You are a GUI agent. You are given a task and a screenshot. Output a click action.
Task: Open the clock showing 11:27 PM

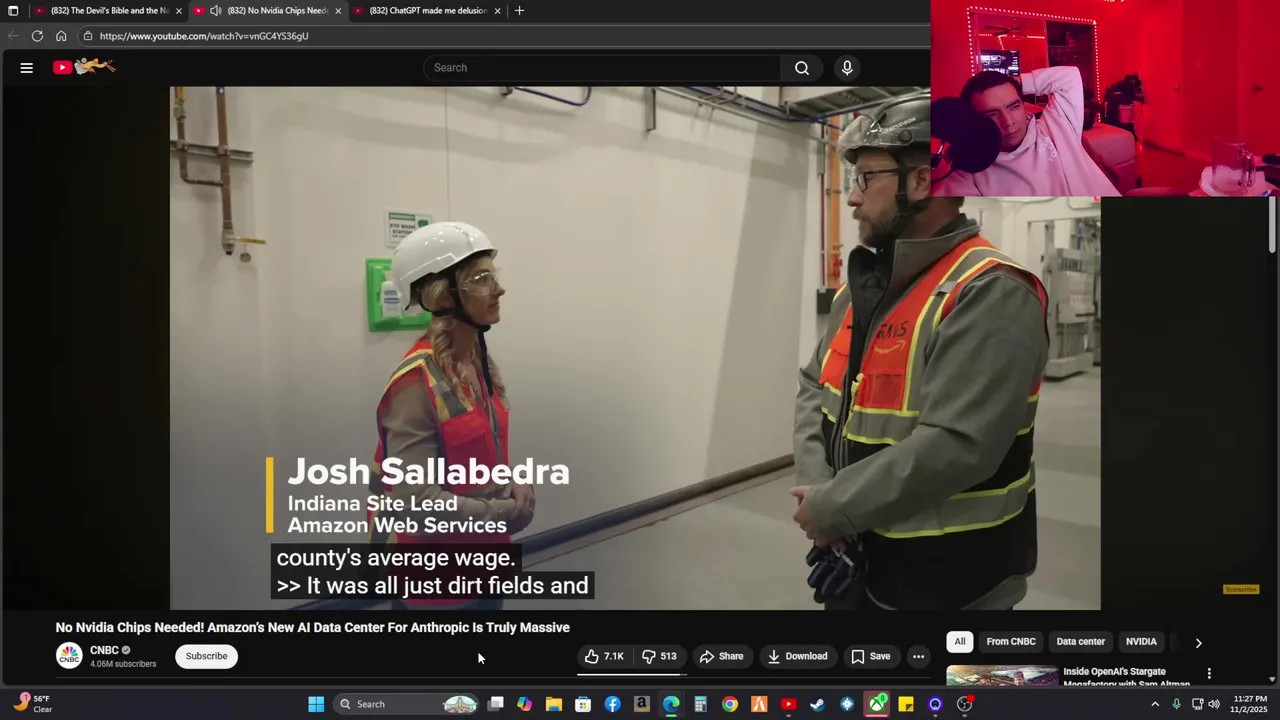[1250, 704]
